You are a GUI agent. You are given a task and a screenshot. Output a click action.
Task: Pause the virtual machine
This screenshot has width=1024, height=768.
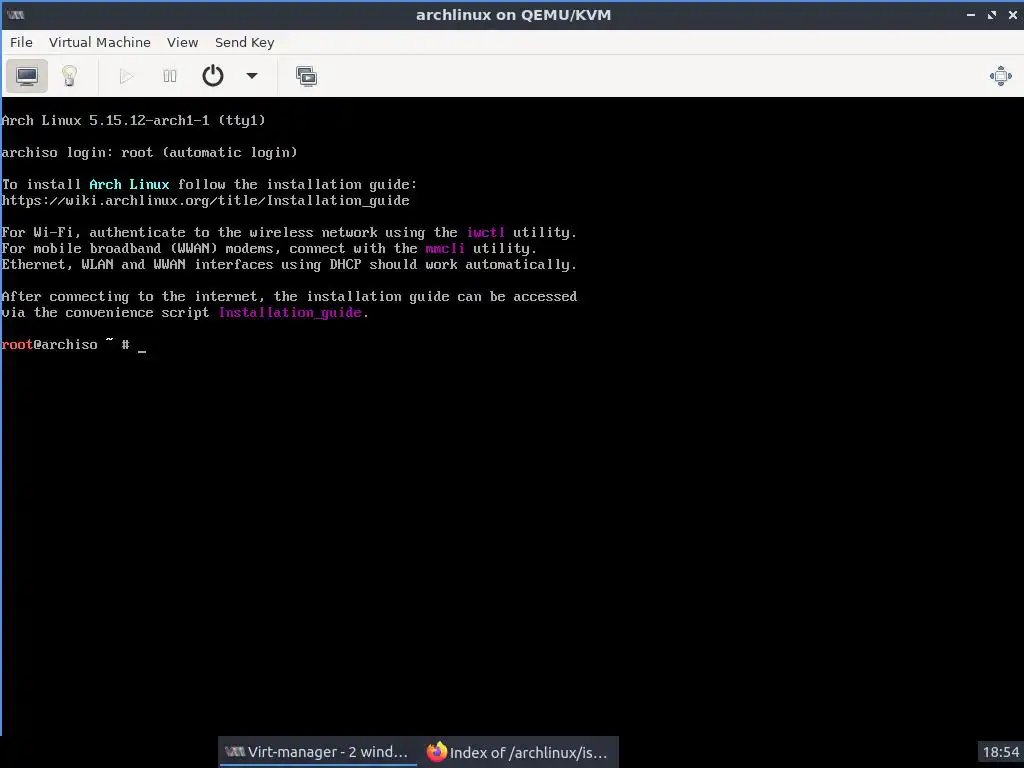tap(170, 76)
